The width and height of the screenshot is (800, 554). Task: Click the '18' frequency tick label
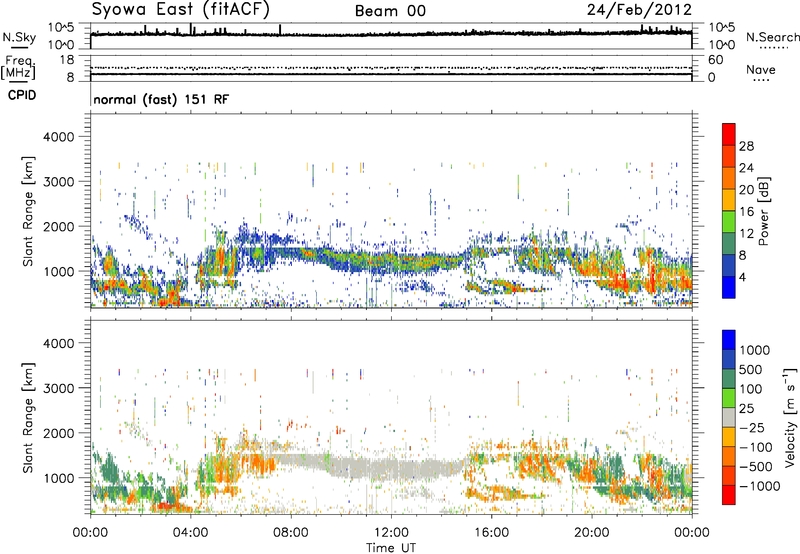(67, 60)
